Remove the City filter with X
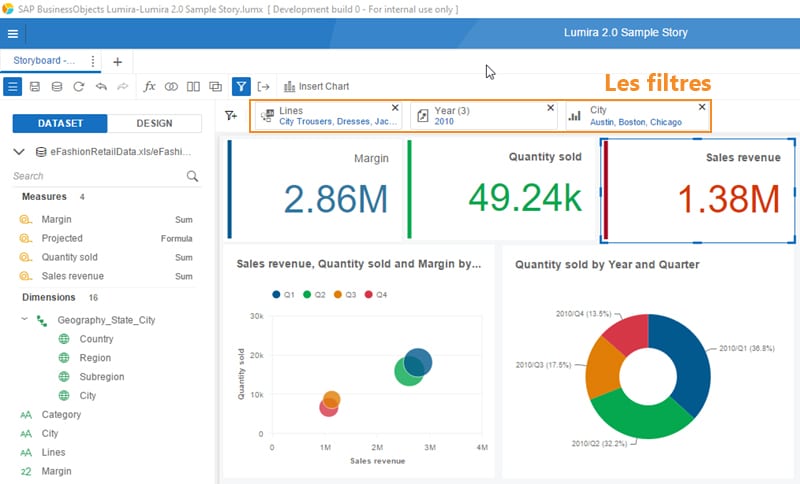This screenshot has height=484, width=800. tap(702, 107)
